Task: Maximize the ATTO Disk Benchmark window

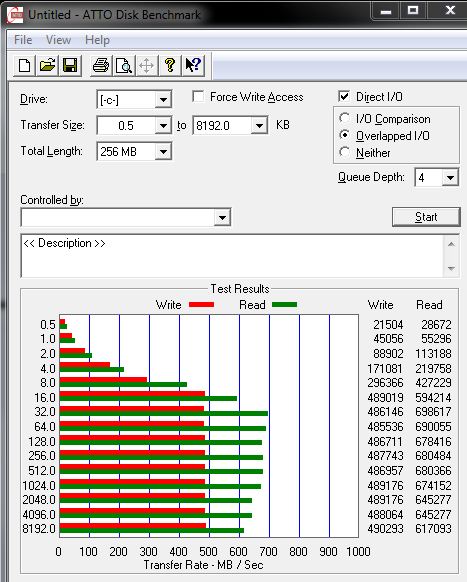Action: tap(413, 11)
